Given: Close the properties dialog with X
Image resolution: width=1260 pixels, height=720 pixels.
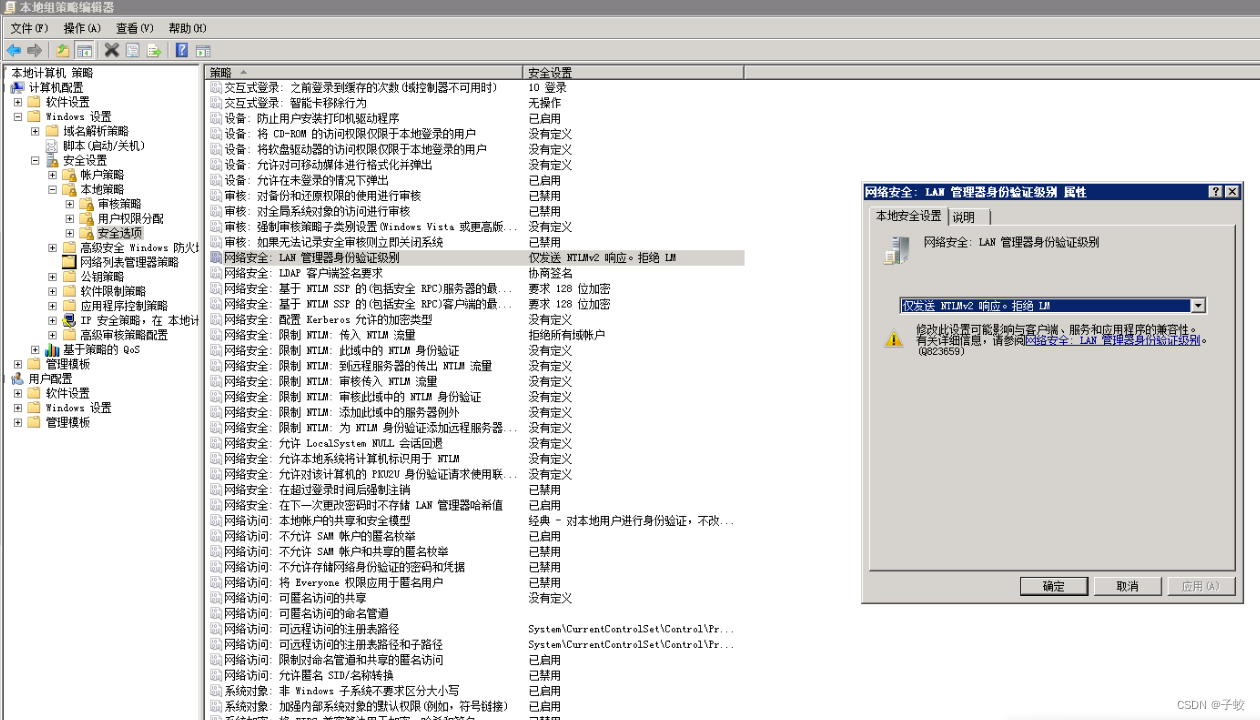Looking at the screenshot, I should 1232,191.
